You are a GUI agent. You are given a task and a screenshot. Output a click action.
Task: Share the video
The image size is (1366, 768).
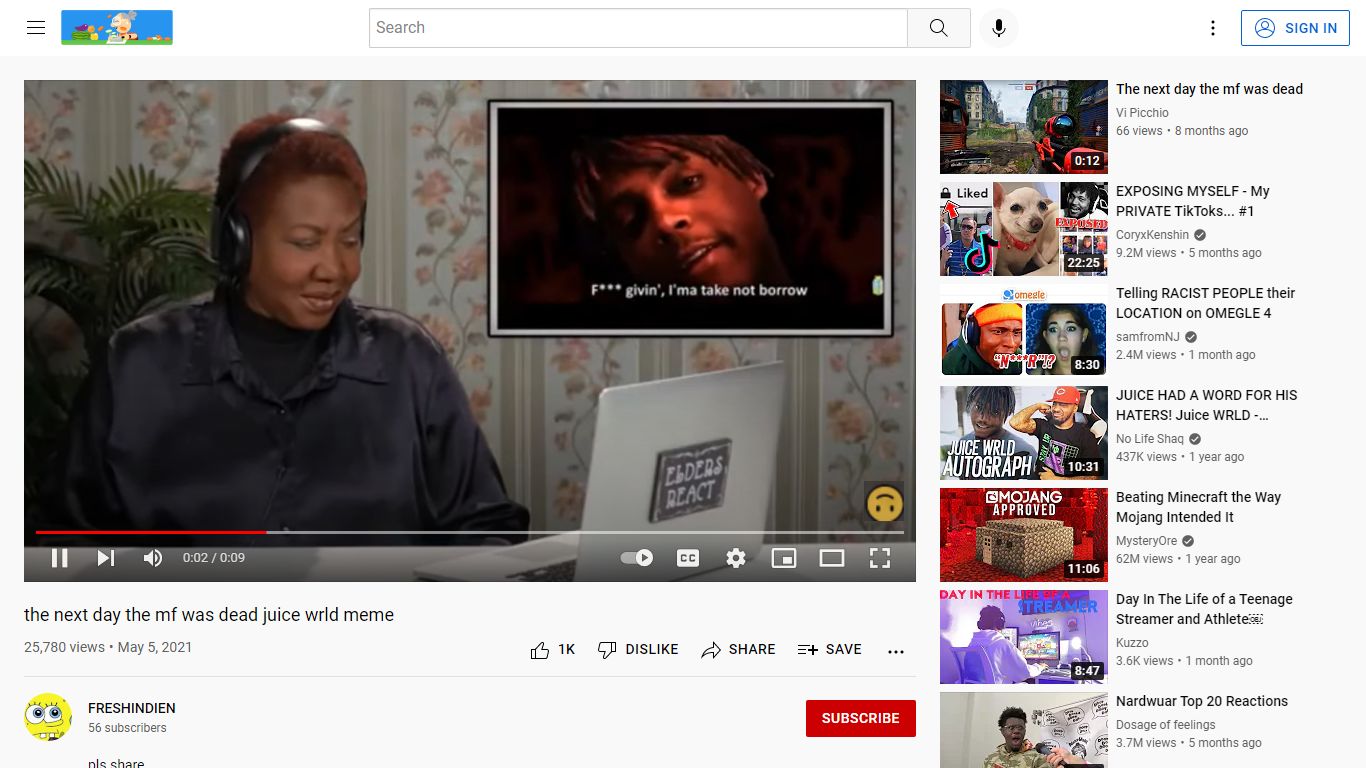[x=738, y=650]
